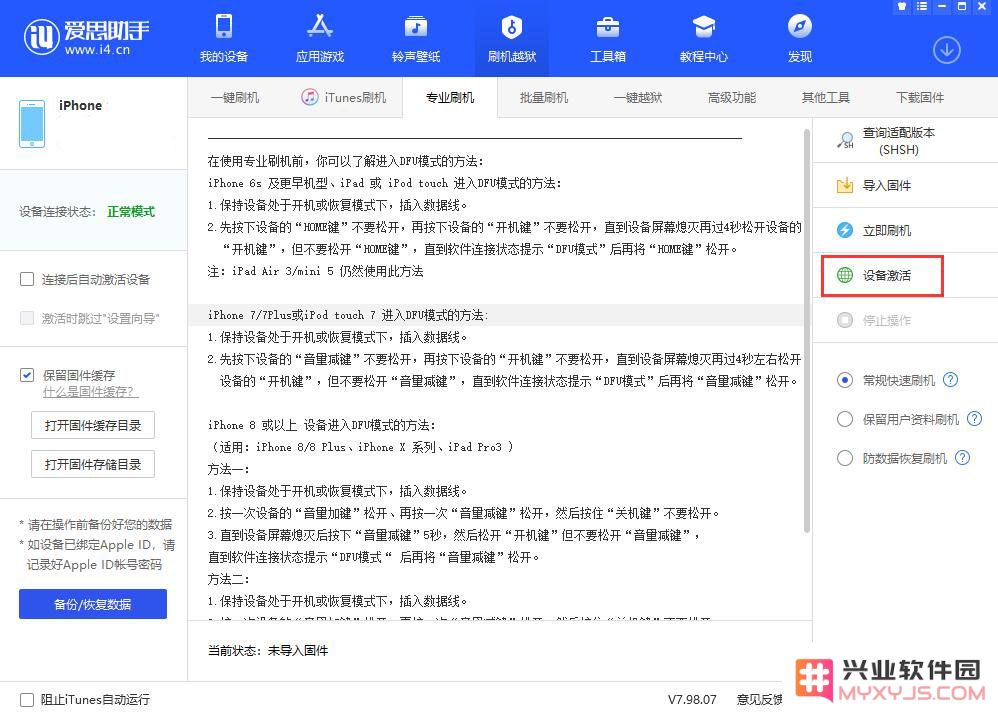Click the 意见反馈 feedback link

759,700
